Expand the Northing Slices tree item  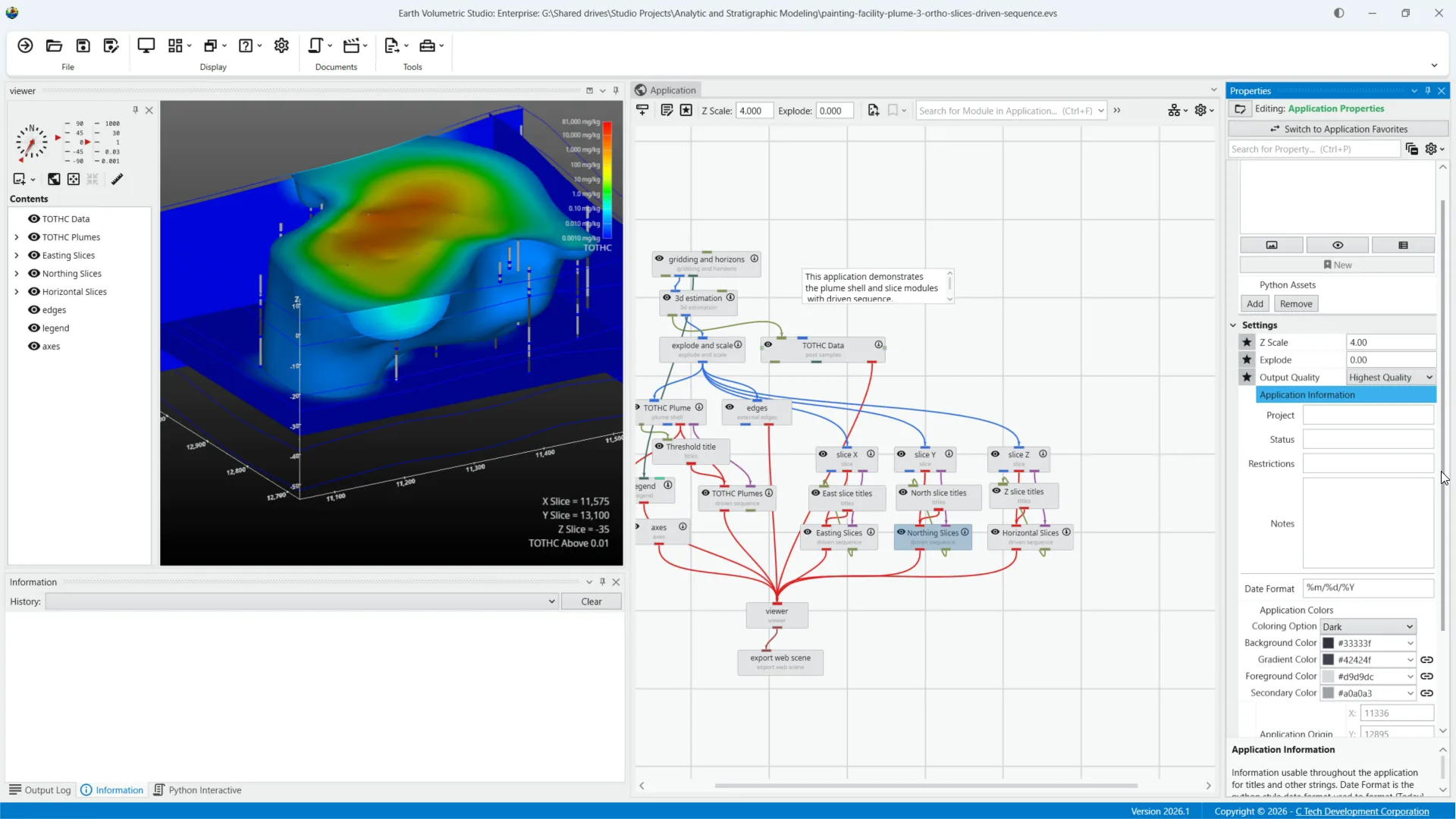[17, 273]
